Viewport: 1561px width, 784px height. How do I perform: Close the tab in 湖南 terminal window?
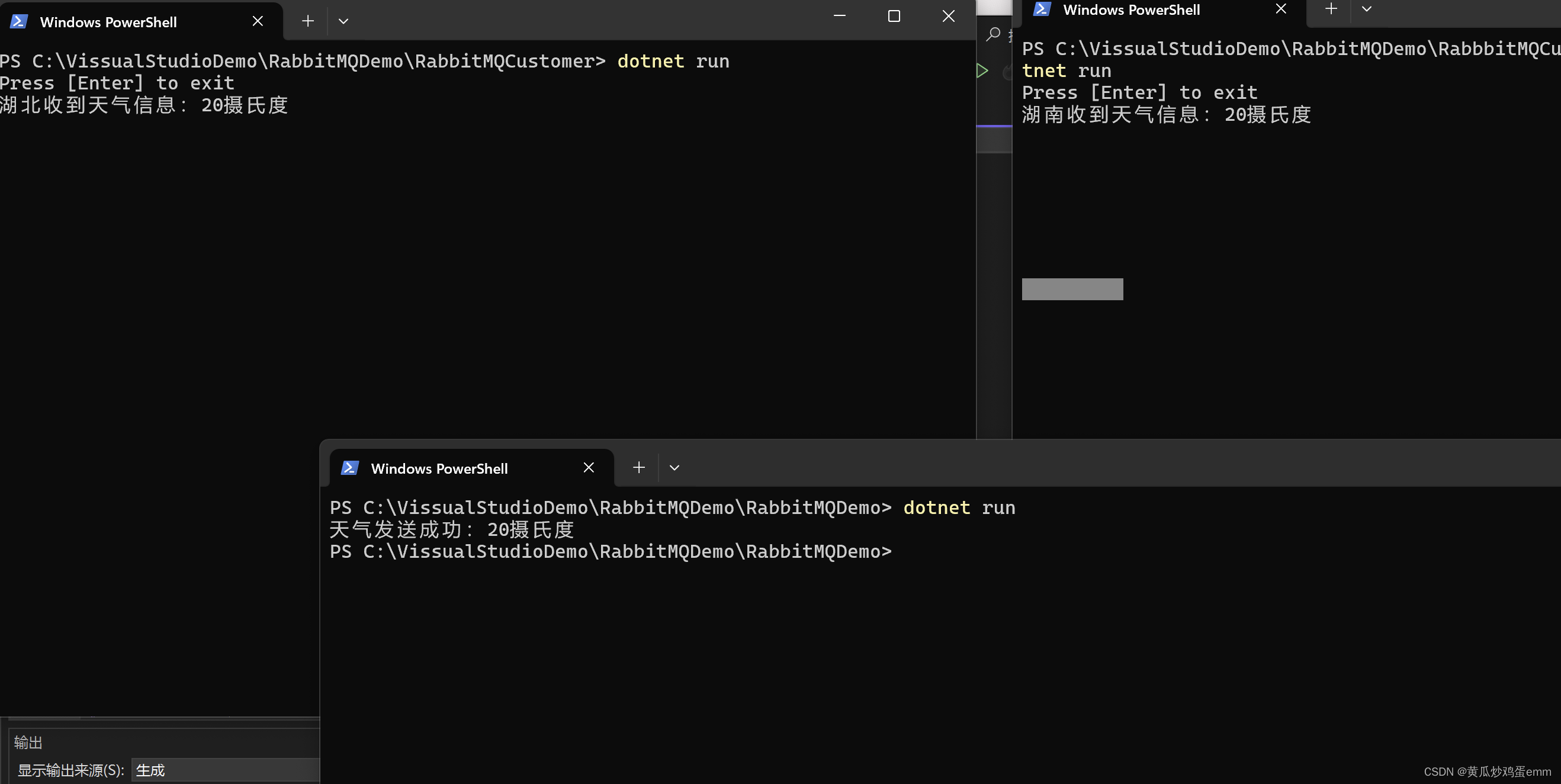(1280, 9)
